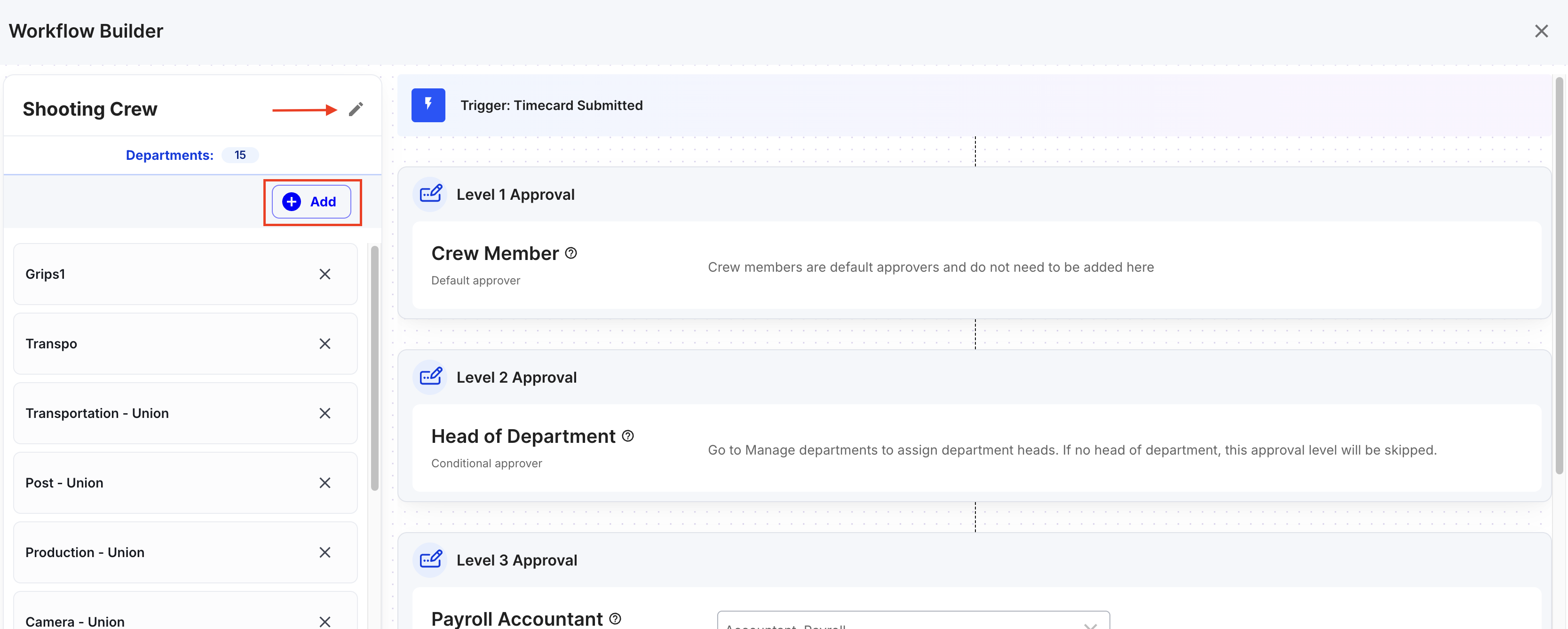1568x629 pixels.
Task: Click Trigger: Timecard Submitted header
Action: 551,105
